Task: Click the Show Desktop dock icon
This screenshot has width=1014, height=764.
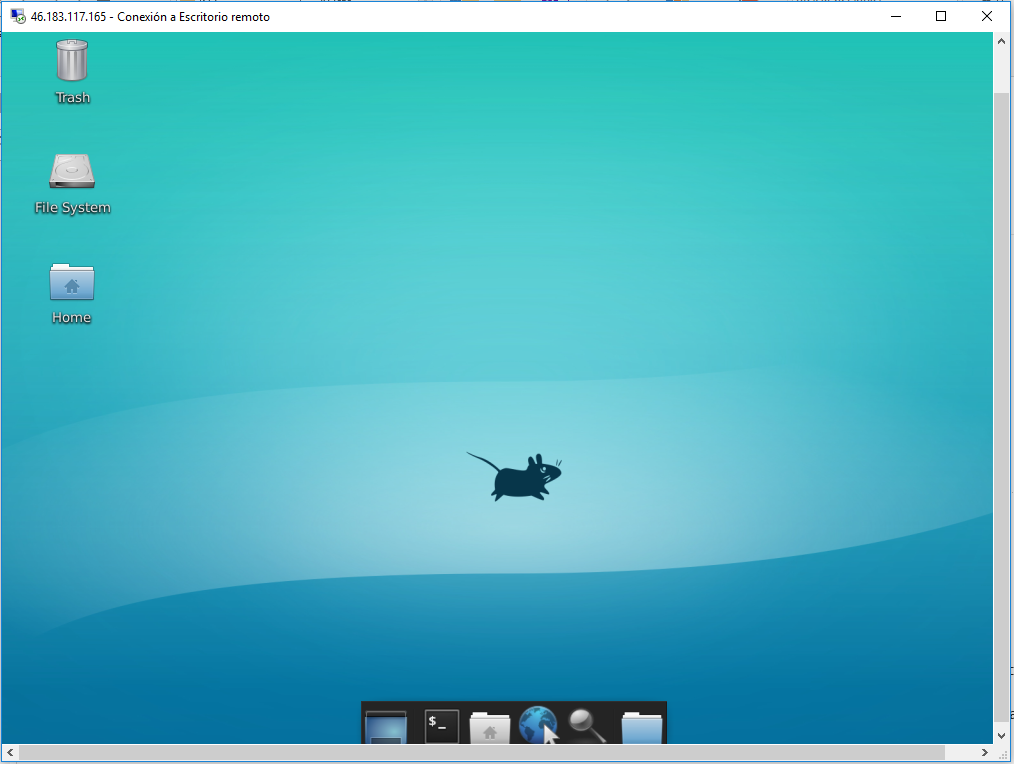Action: (x=386, y=727)
